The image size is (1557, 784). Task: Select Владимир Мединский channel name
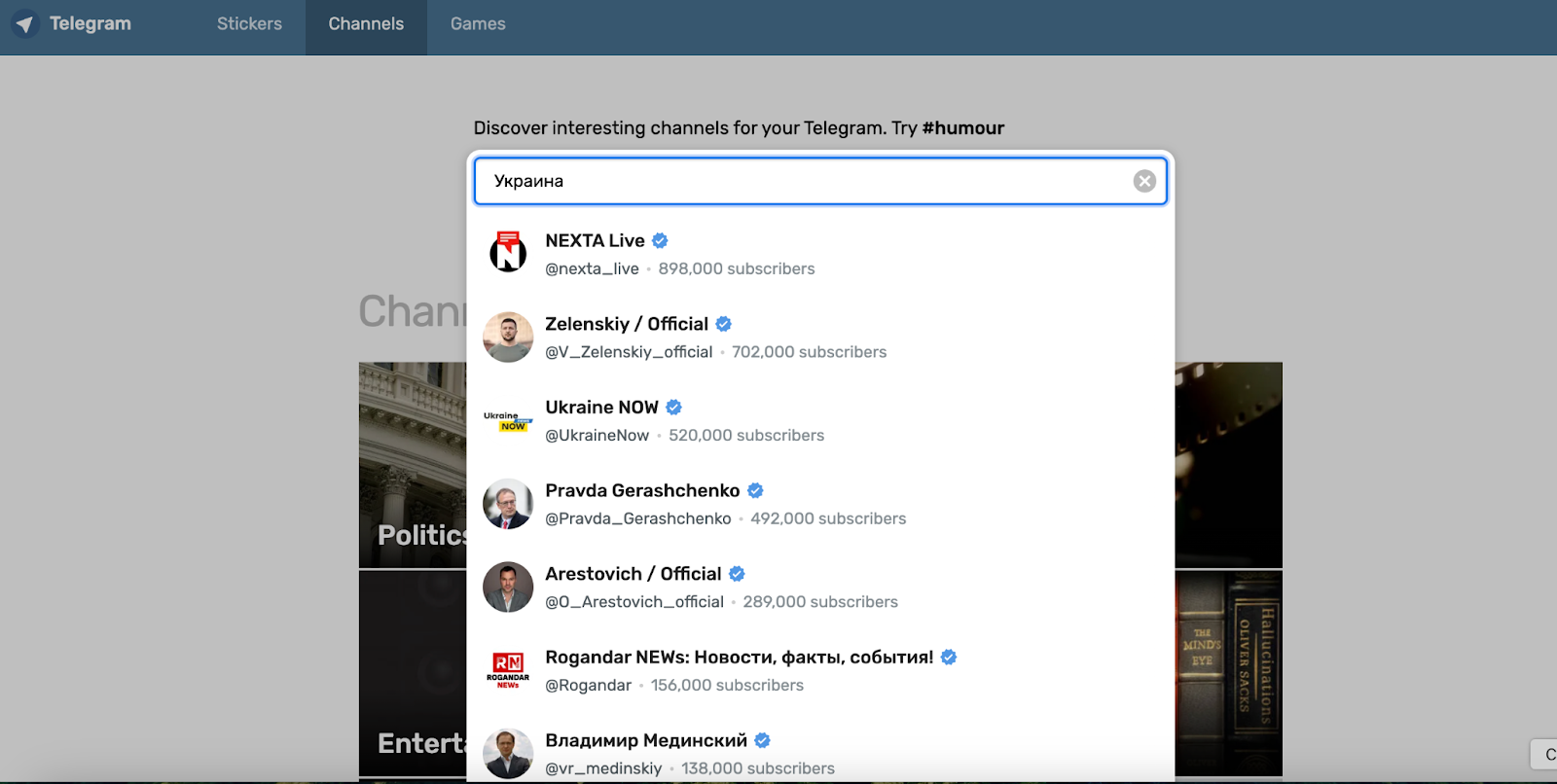tap(646, 740)
